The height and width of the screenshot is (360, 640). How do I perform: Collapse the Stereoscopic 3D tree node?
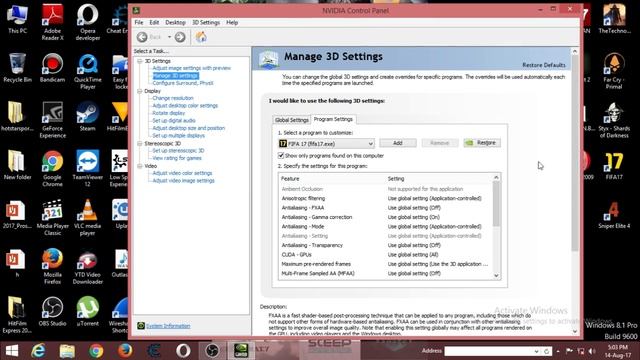pos(140,143)
